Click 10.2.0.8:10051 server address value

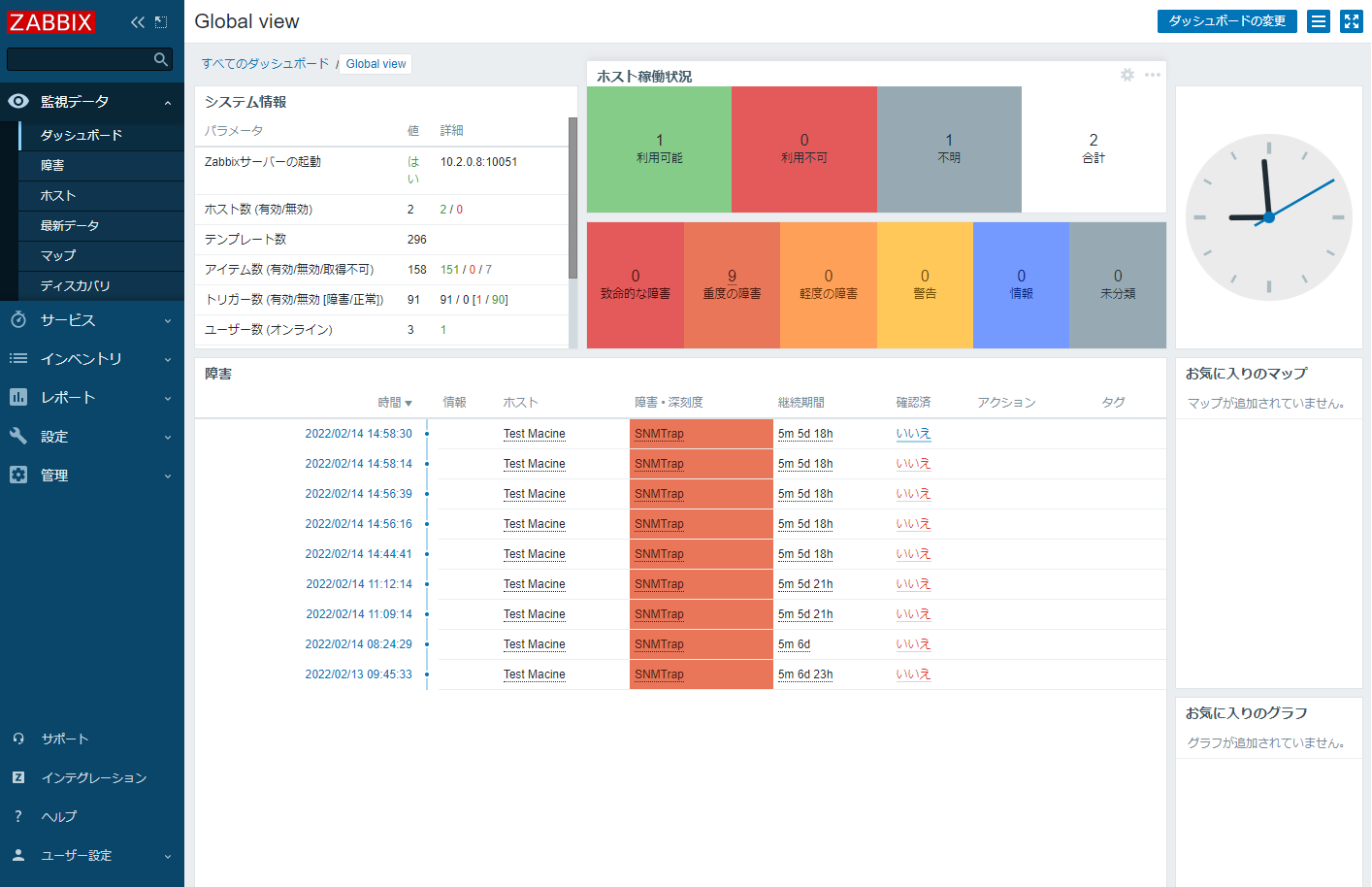pos(478,162)
